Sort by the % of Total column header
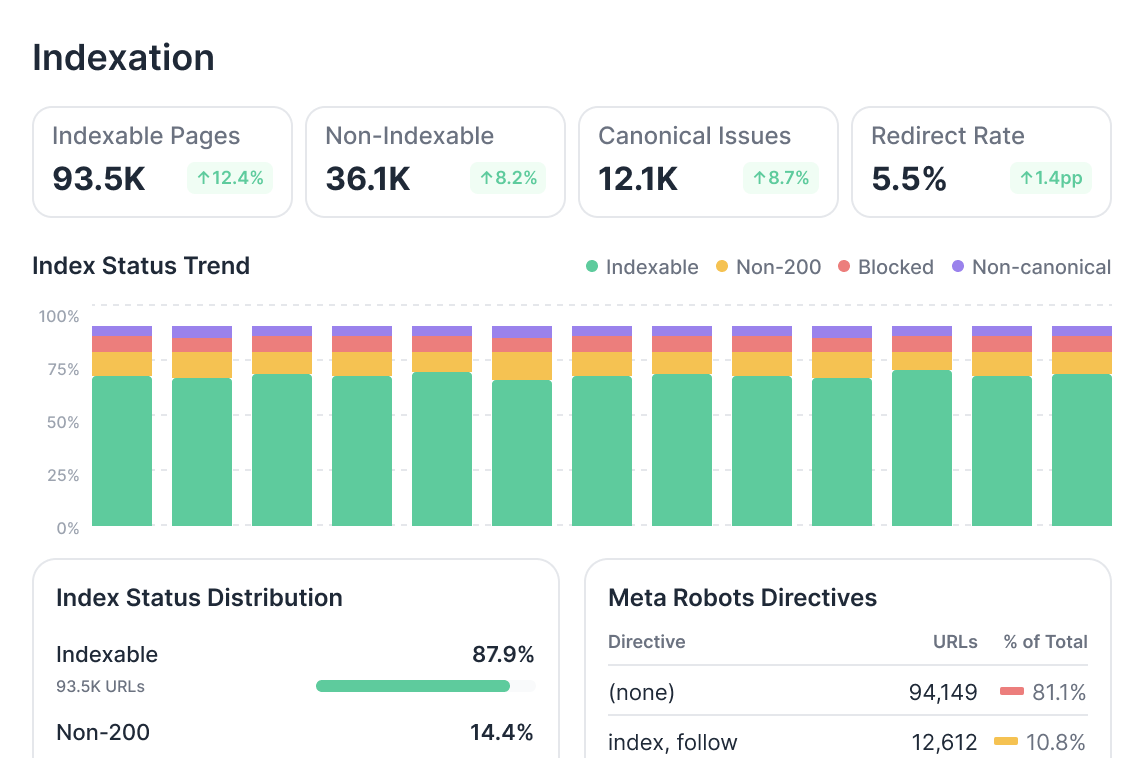Viewport: 1144px width, 776px height. click(1045, 642)
